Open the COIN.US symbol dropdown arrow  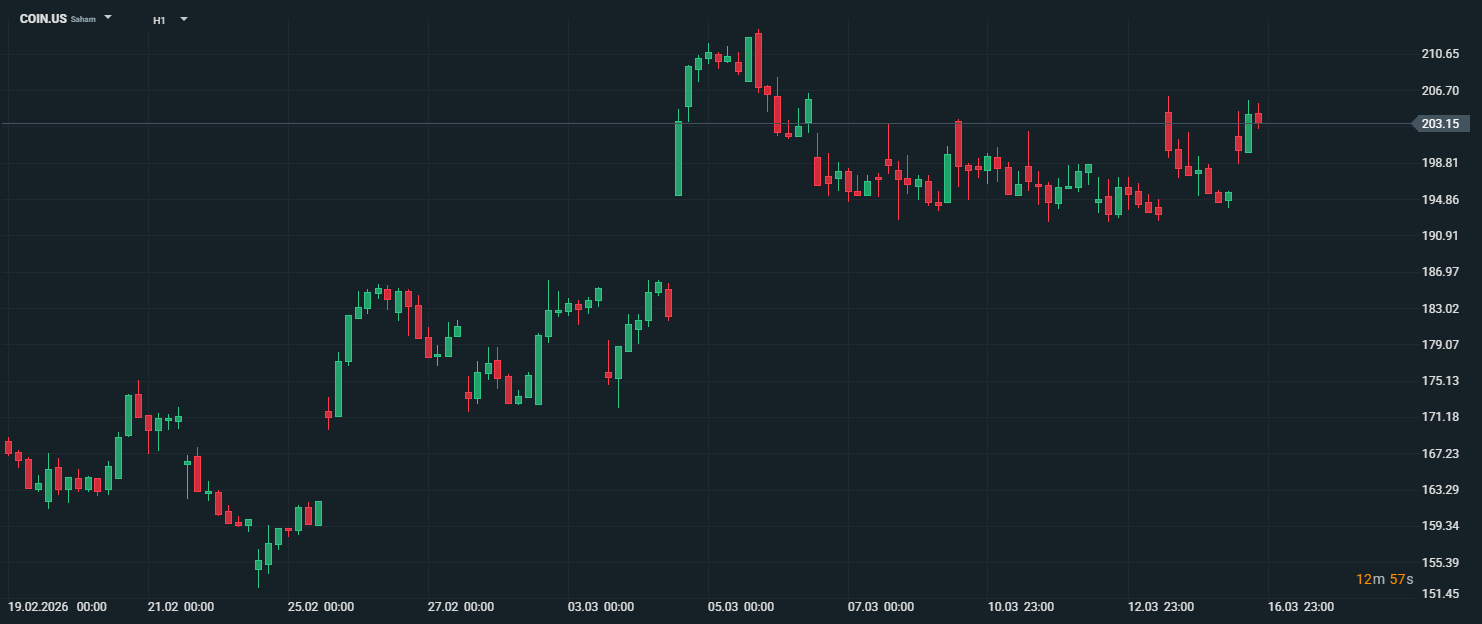(x=108, y=18)
